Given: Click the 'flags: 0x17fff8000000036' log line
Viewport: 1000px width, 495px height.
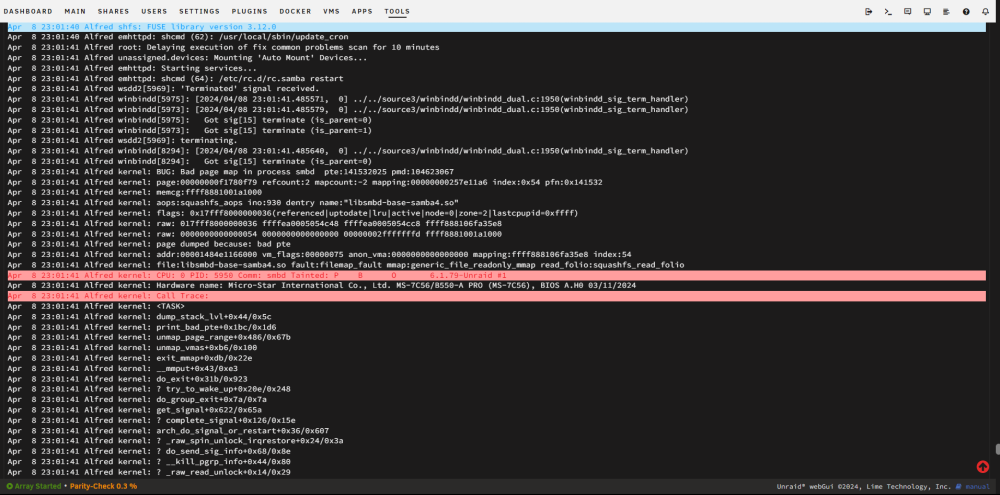Looking at the screenshot, I should [x=293, y=213].
